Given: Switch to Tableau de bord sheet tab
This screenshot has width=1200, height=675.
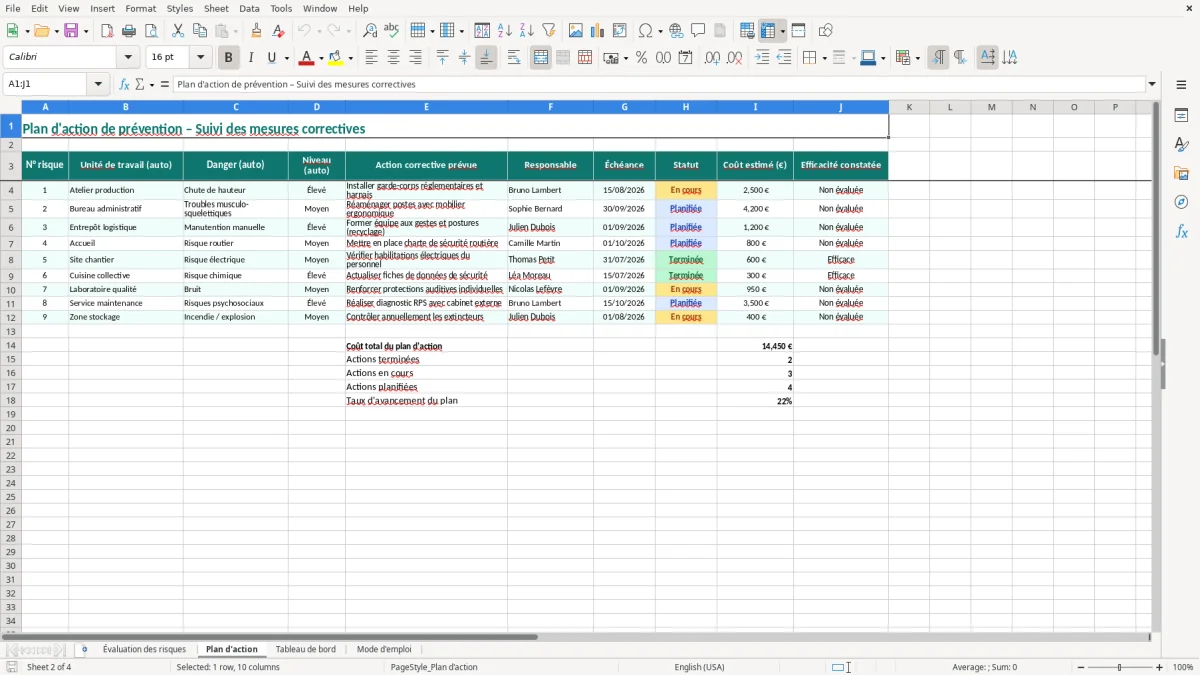Looking at the screenshot, I should [306, 649].
